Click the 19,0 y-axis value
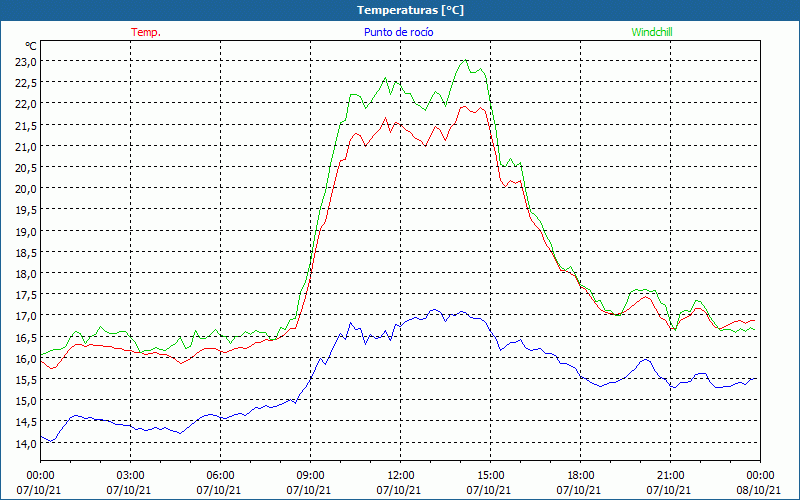Screen dimensions: 800x500 [x=26, y=231]
